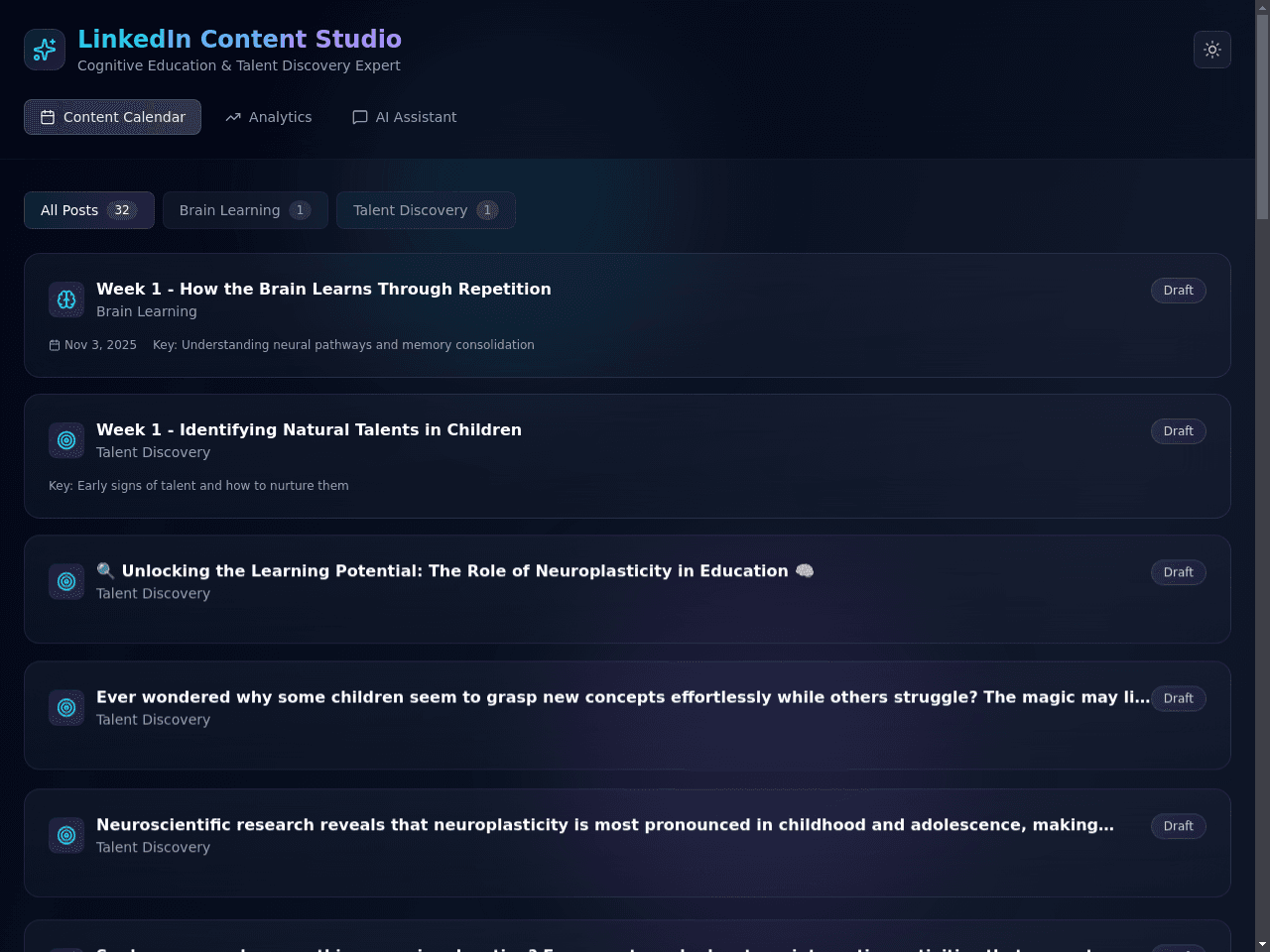Click the Draft badge on Identifying Natural Talents post
Viewport: 1270px width, 952px height.
[1179, 431]
